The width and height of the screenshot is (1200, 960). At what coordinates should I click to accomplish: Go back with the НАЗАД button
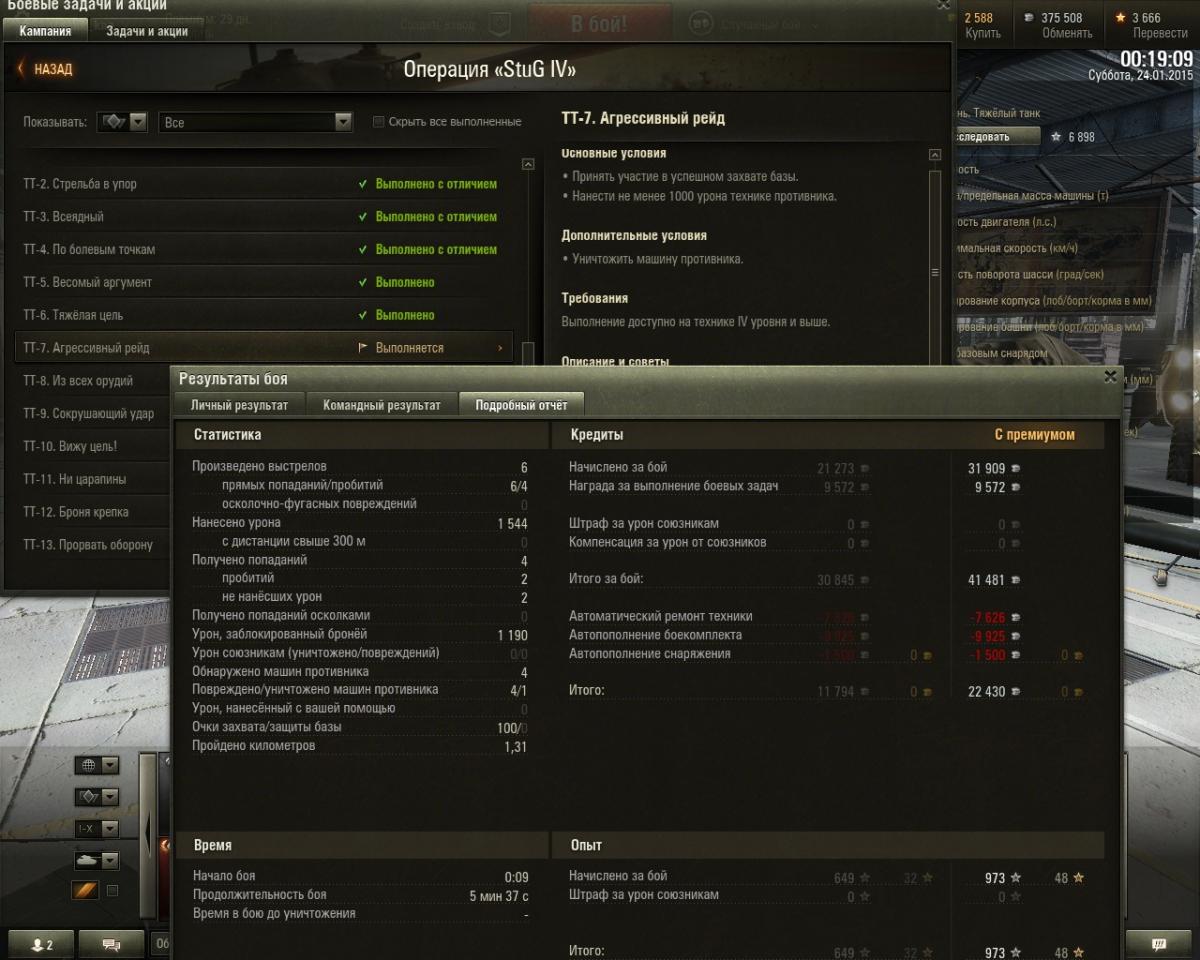tap(46, 69)
